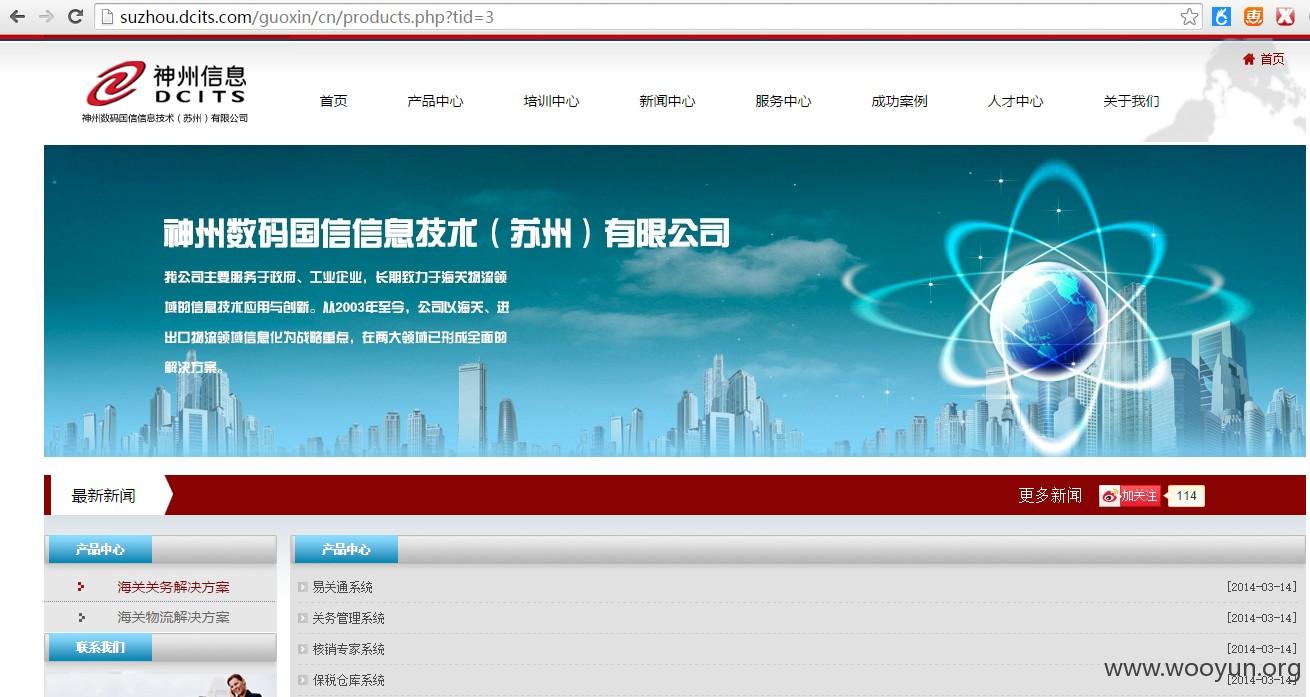
Task: Focus the address bar URL field
Action: 646,17
